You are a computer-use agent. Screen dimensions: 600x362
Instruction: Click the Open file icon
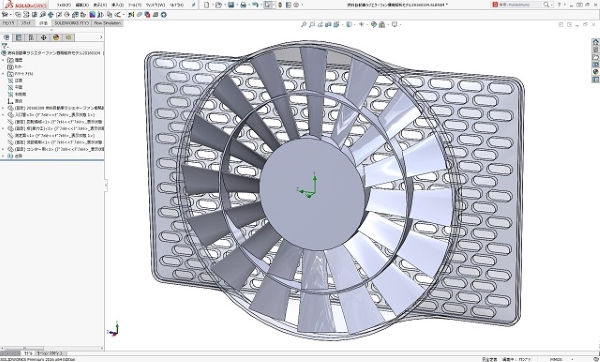[x=218, y=5]
